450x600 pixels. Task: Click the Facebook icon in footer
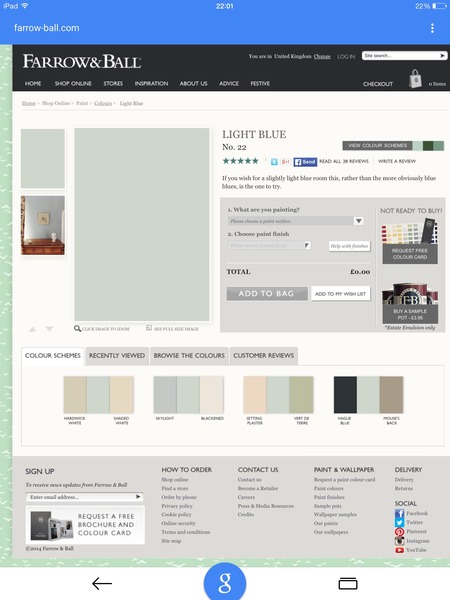pos(399,514)
